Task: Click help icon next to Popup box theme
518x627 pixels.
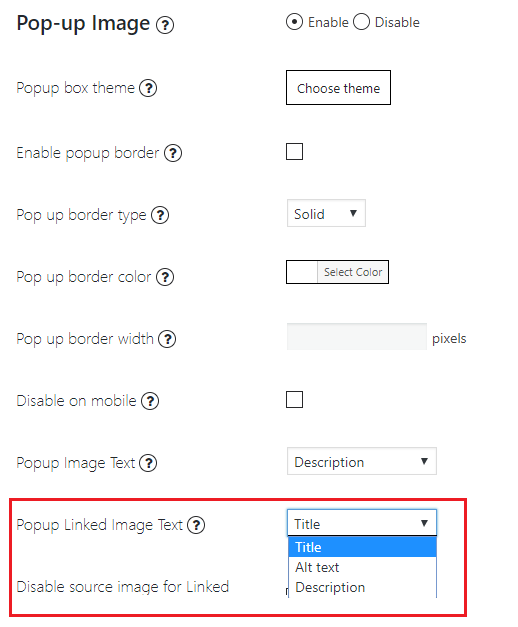Action: (148, 88)
